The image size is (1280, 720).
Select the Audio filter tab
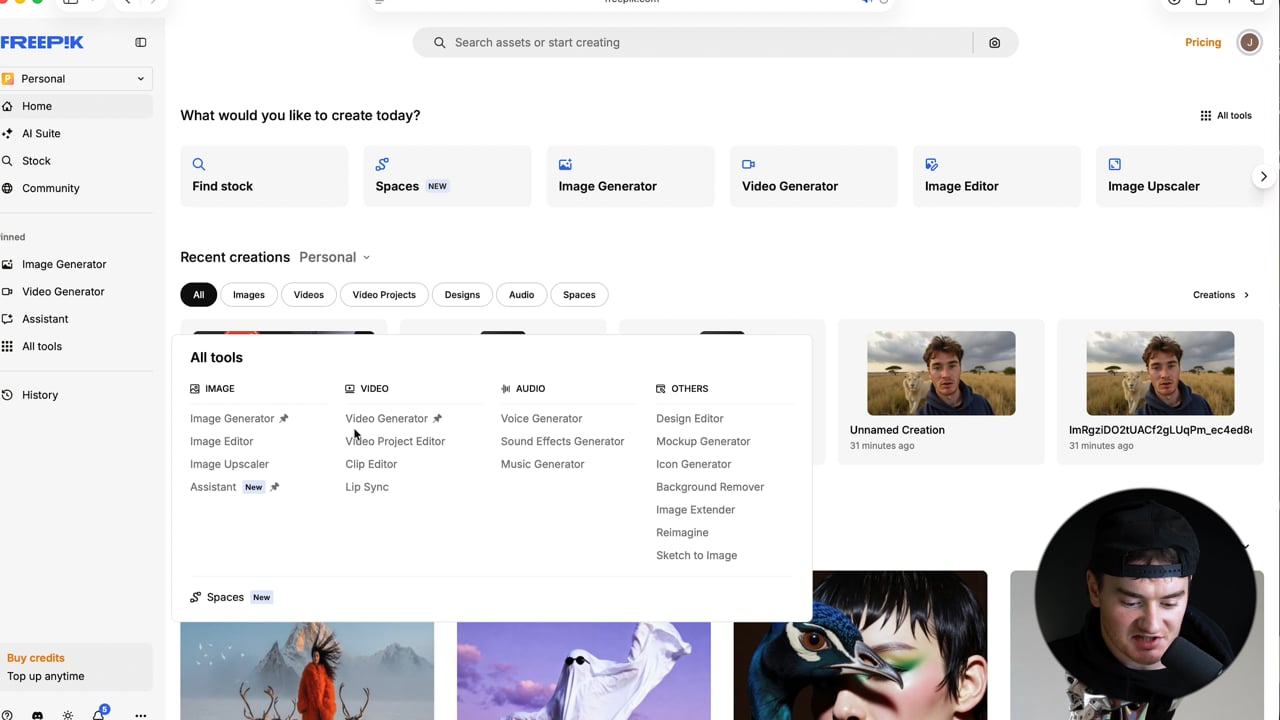pos(521,295)
